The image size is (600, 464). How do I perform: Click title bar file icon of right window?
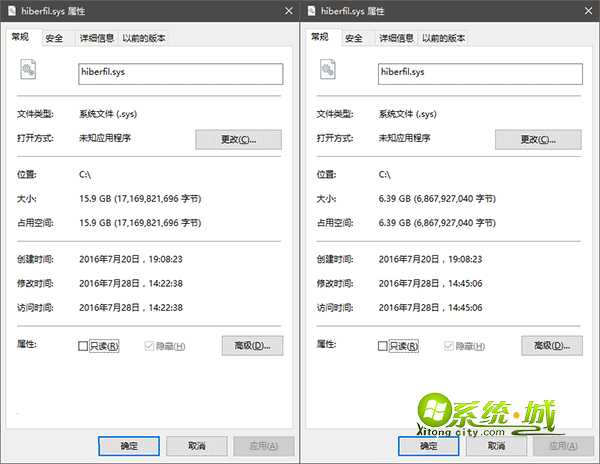pos(312,11)
